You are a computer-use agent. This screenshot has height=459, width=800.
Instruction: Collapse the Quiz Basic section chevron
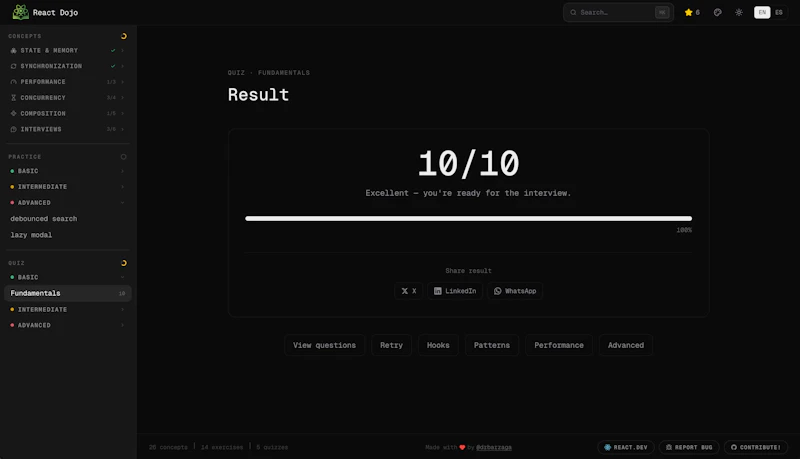(x=122, y=277)
